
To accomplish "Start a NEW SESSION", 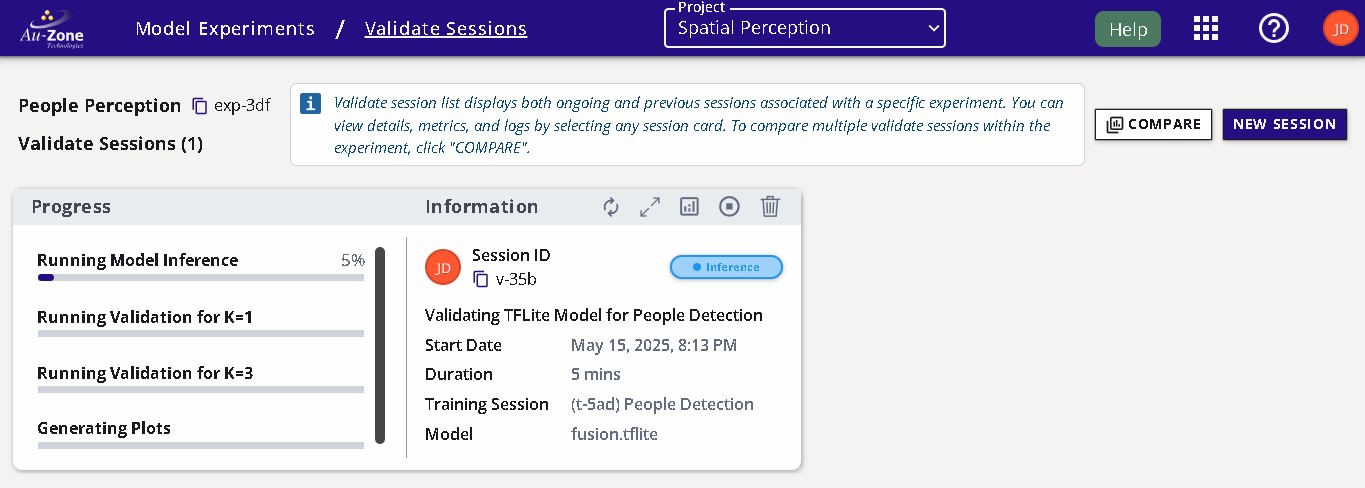I will coord(1284,124).
